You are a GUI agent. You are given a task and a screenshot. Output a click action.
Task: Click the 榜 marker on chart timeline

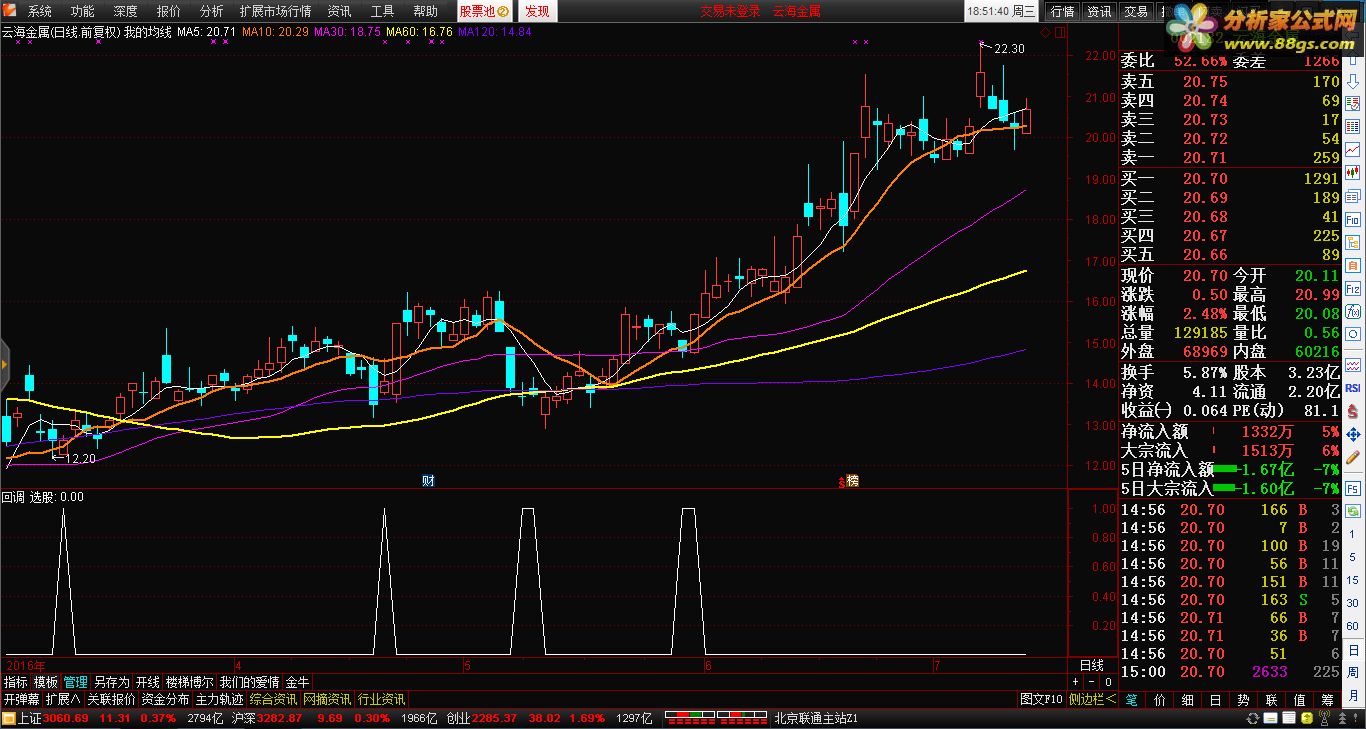853,481
